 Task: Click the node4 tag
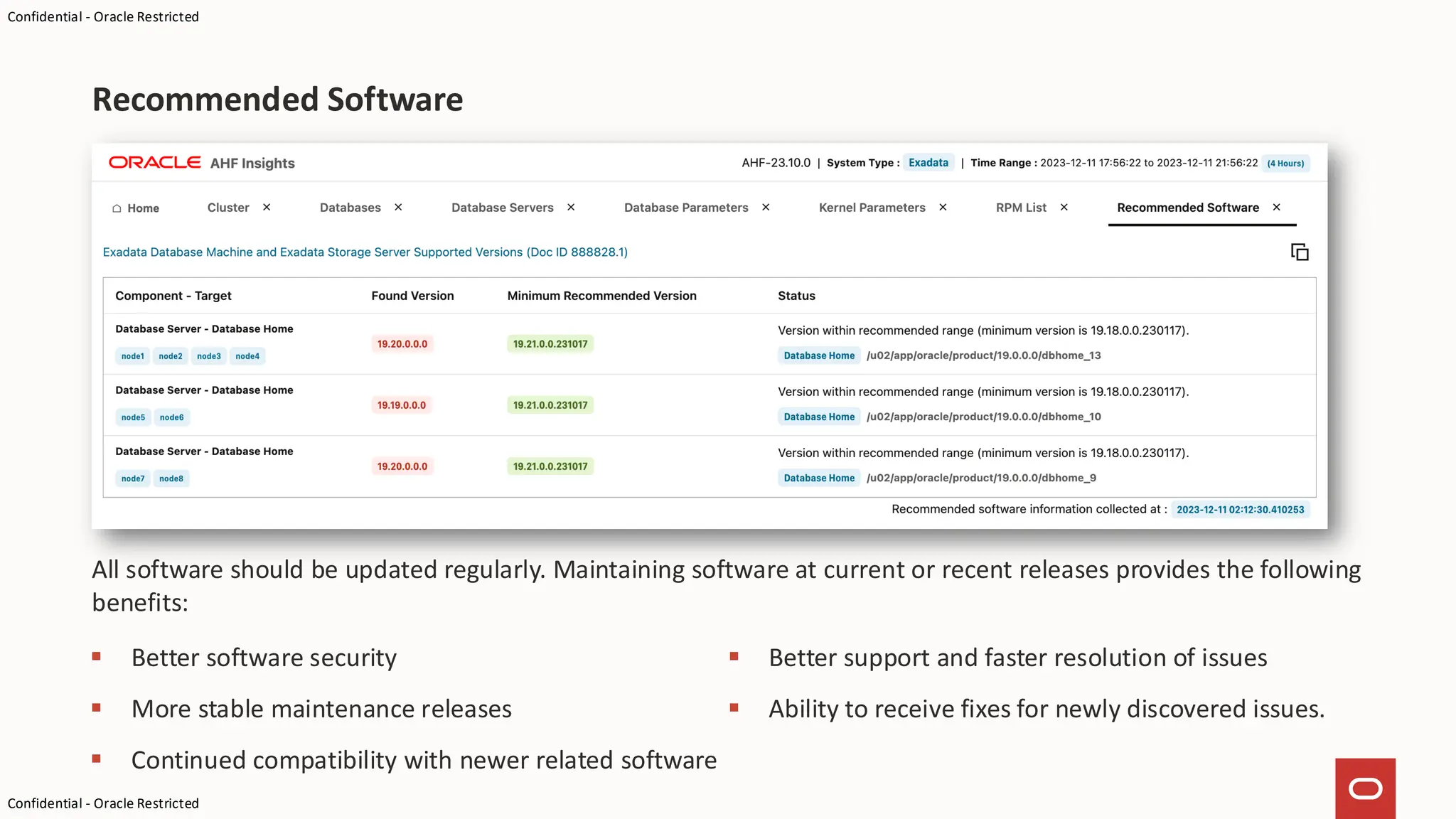[x=247, y=356]
